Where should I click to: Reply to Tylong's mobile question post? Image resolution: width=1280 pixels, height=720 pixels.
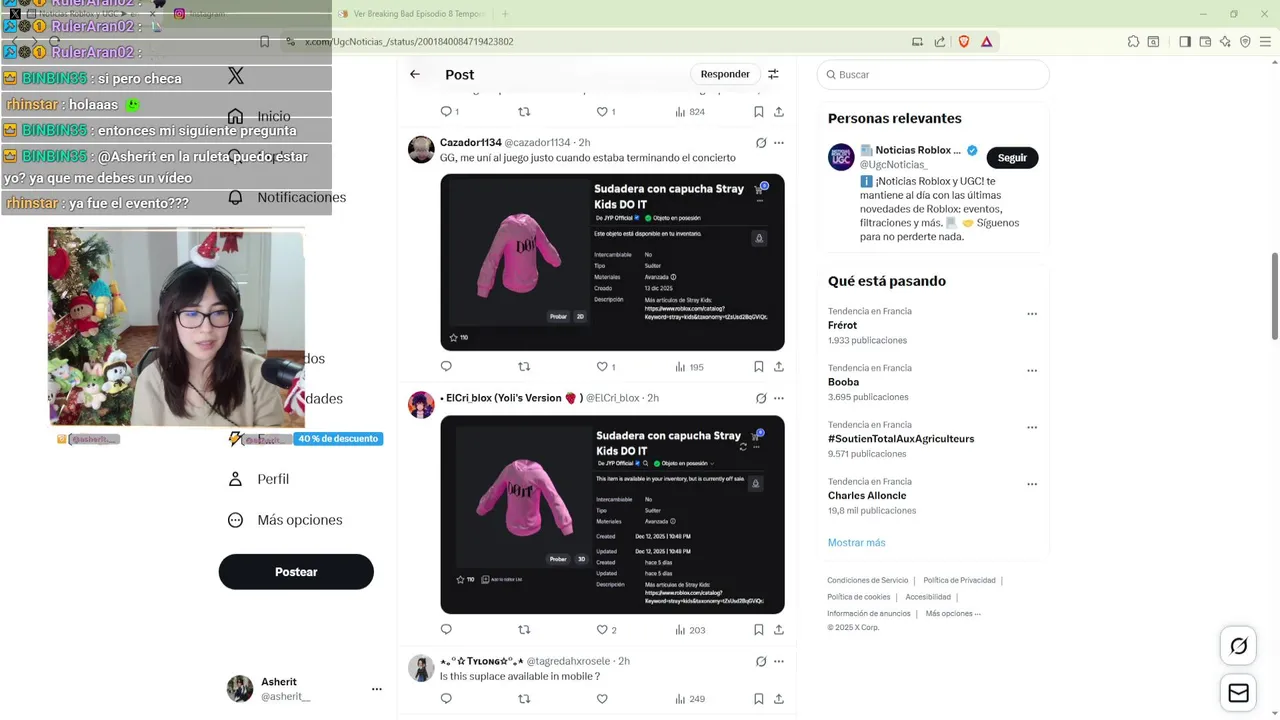point(446,699)
